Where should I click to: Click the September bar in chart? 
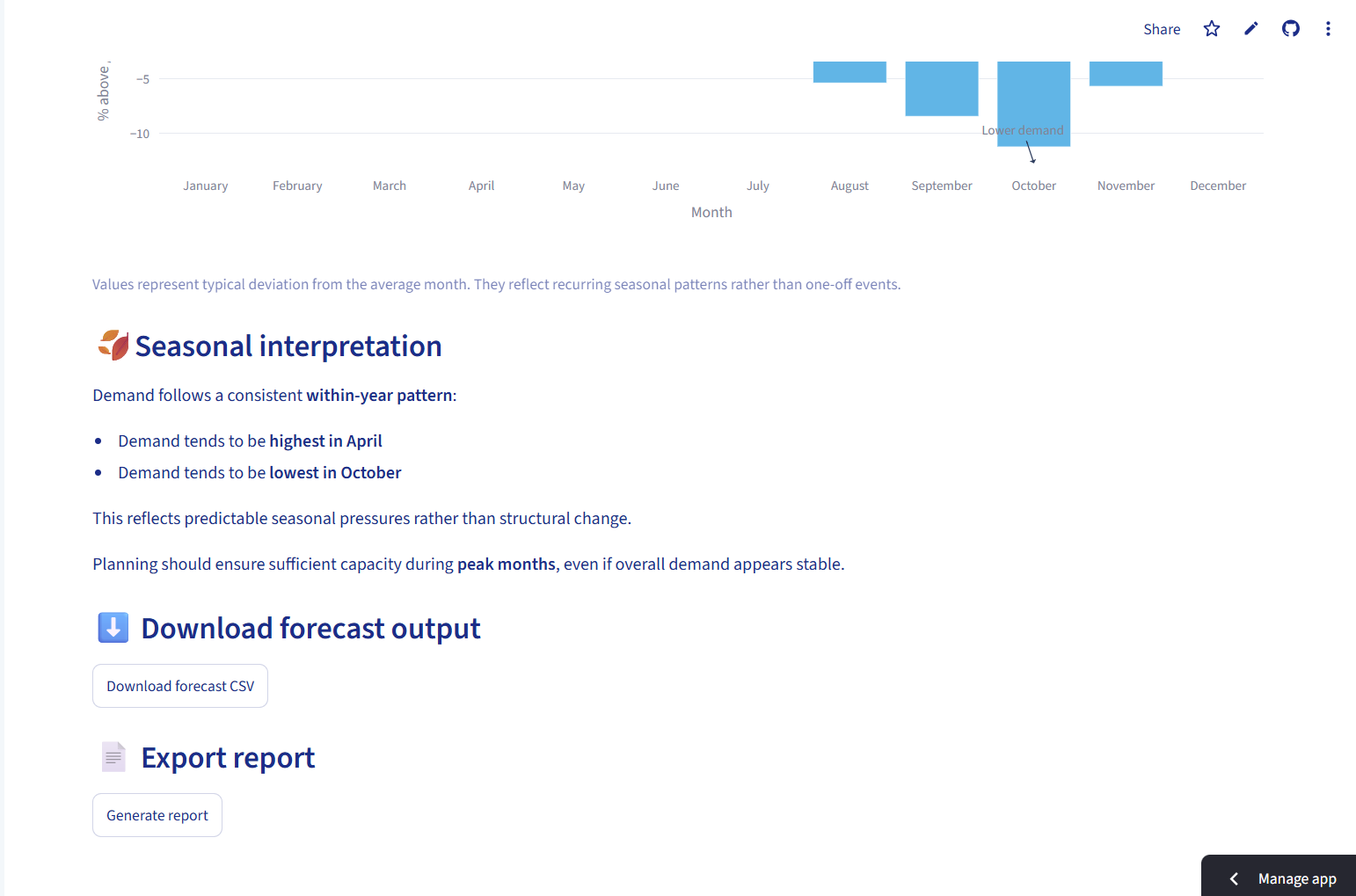click(x=942, y=89)
